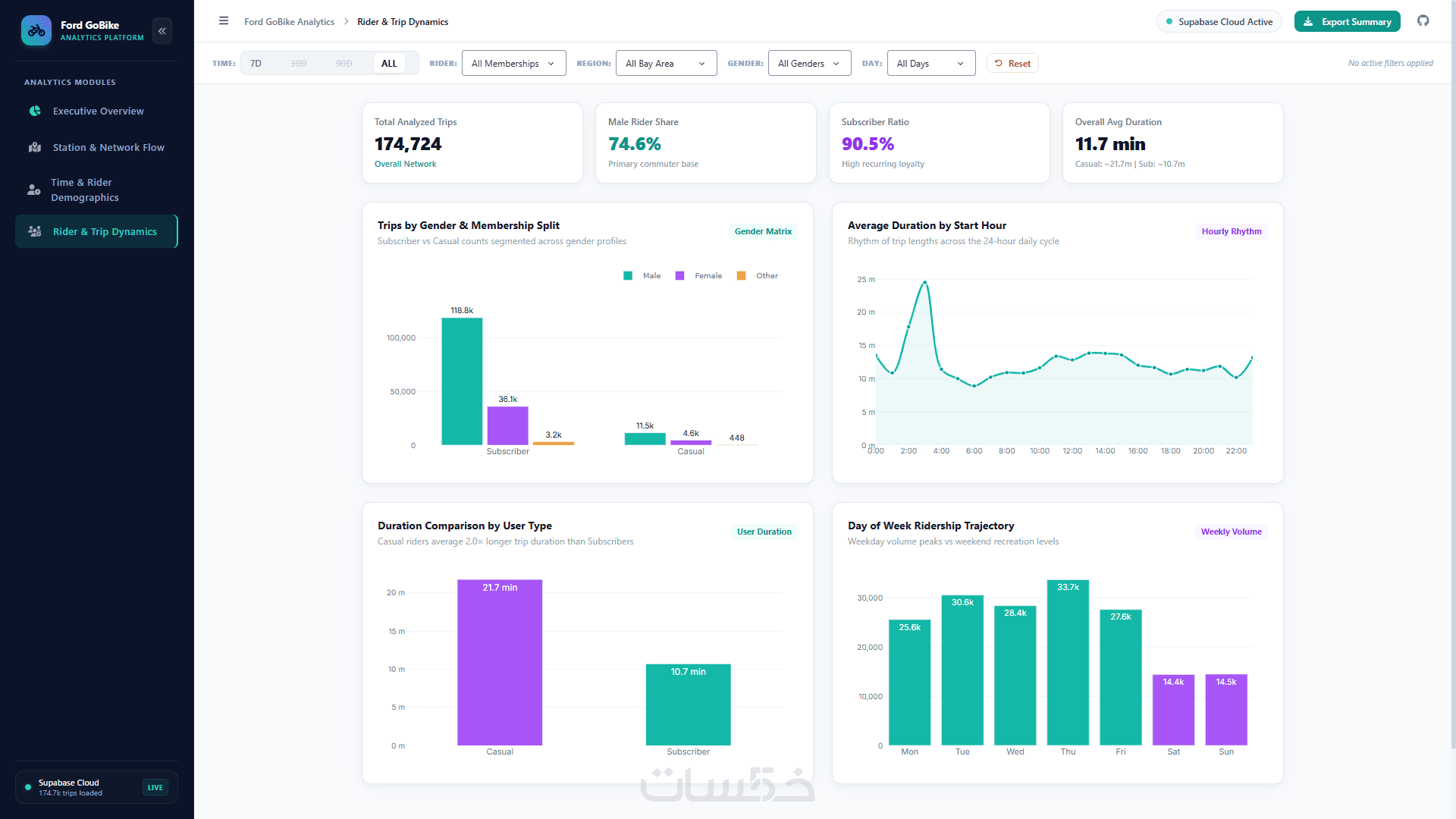Toggle the Female legend entry
The image size is (1456, 819).
pos(698,276)
